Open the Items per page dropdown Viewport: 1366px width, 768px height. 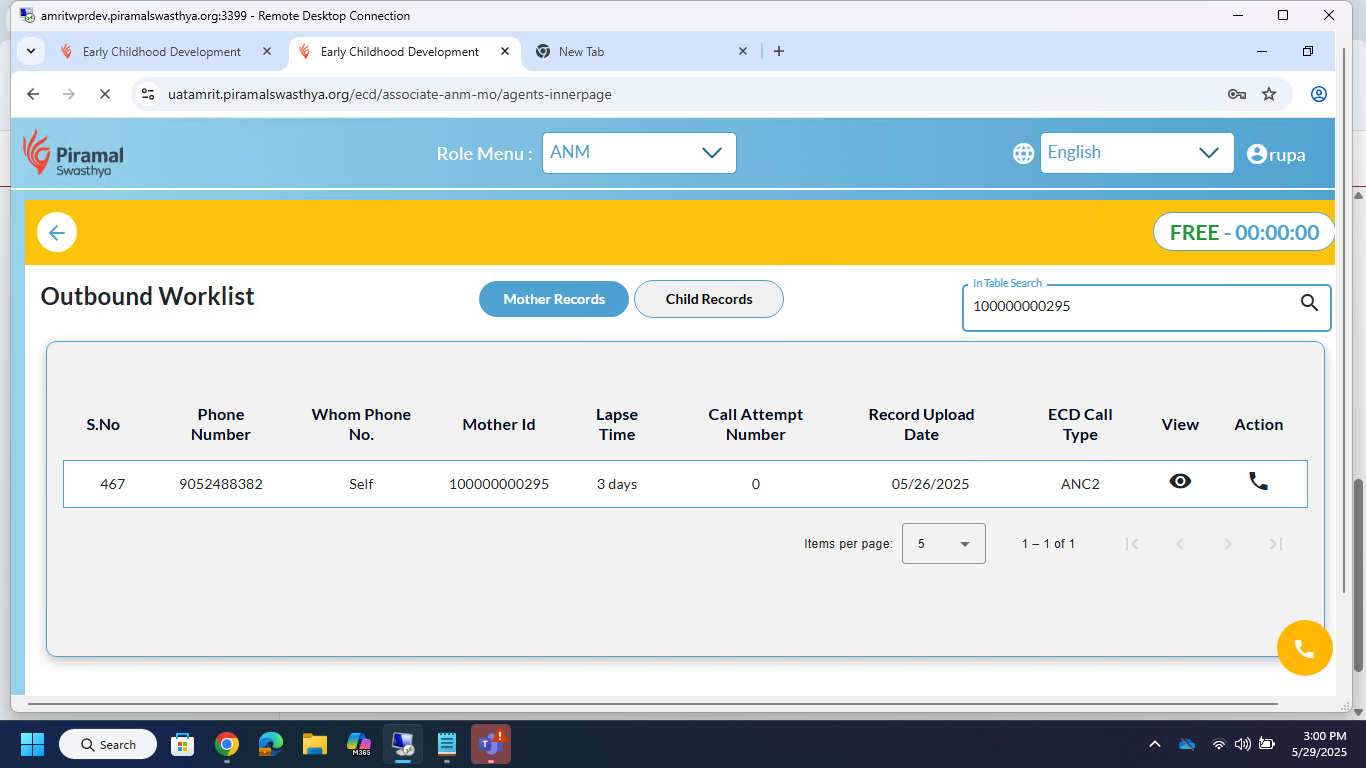943,544
